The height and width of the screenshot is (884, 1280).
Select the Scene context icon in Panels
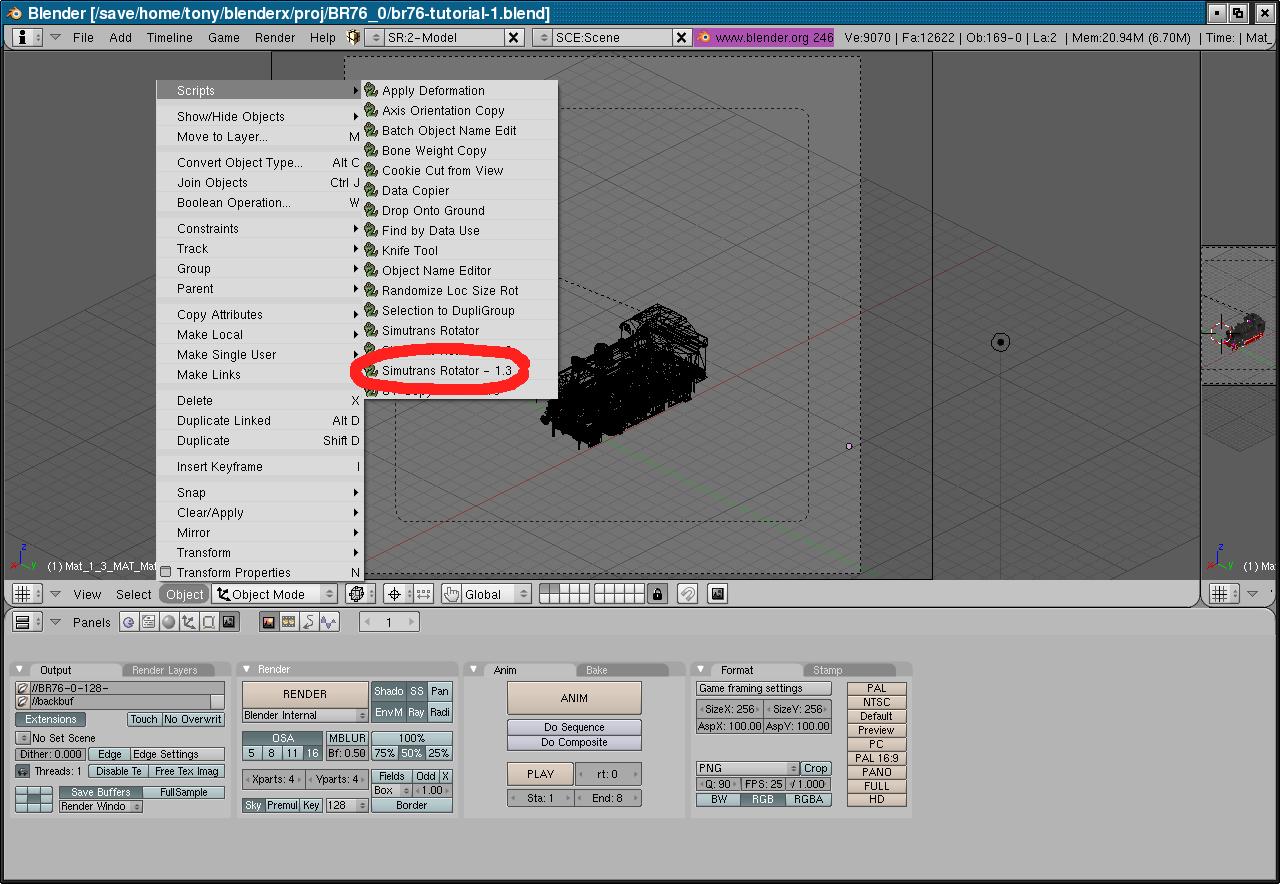pos(229,622)
